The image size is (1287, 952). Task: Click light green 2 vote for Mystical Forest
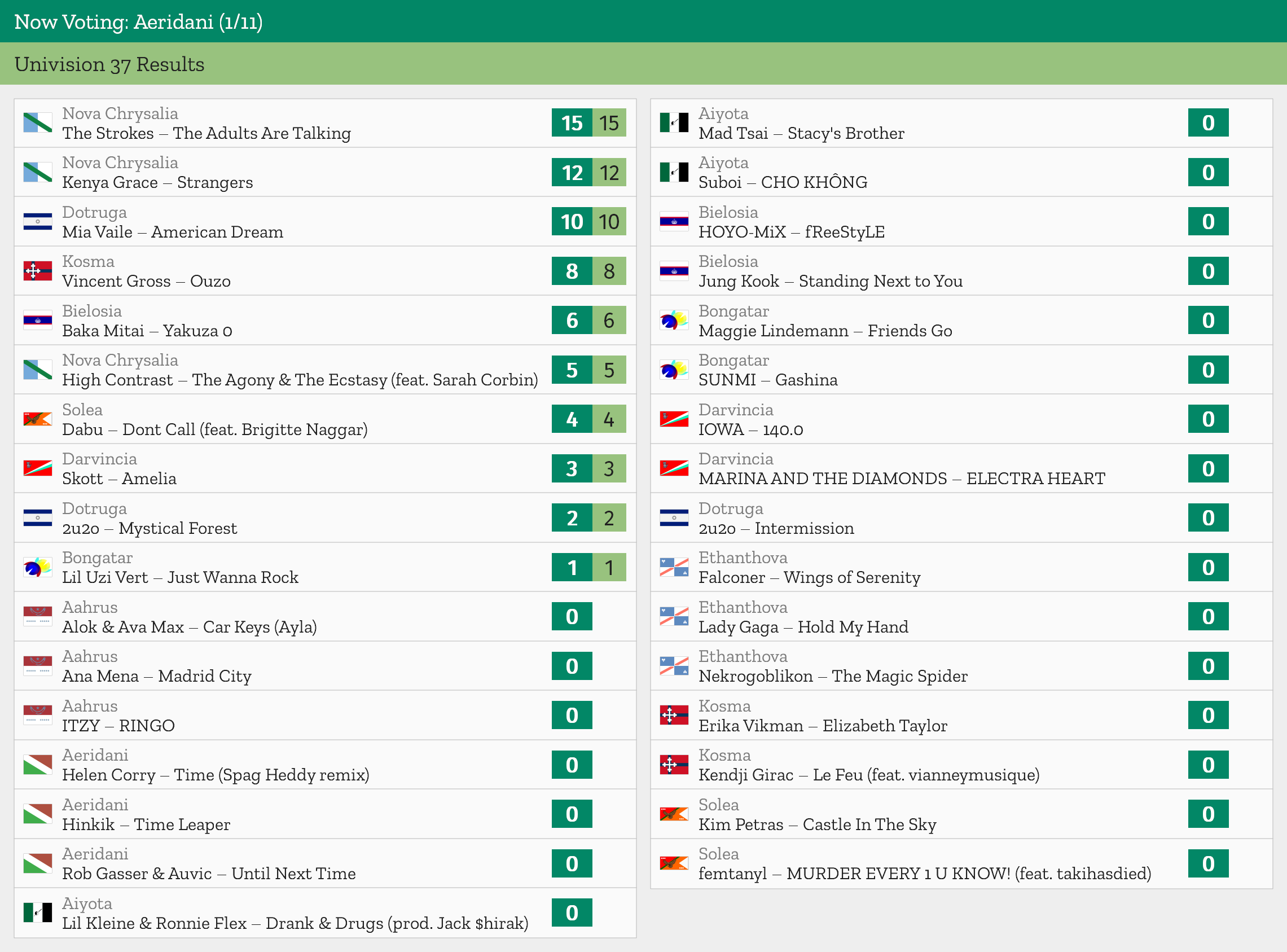click(x=609, y=517)
